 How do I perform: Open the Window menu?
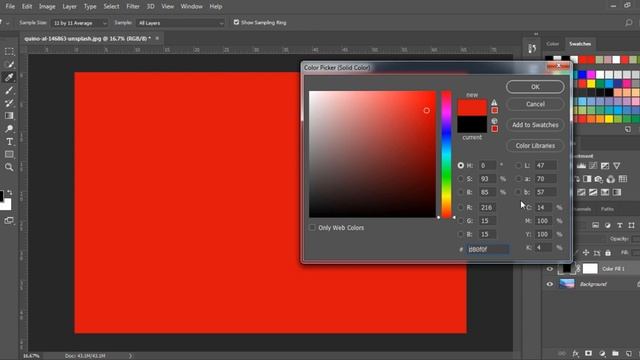click(x=191, y=7)
